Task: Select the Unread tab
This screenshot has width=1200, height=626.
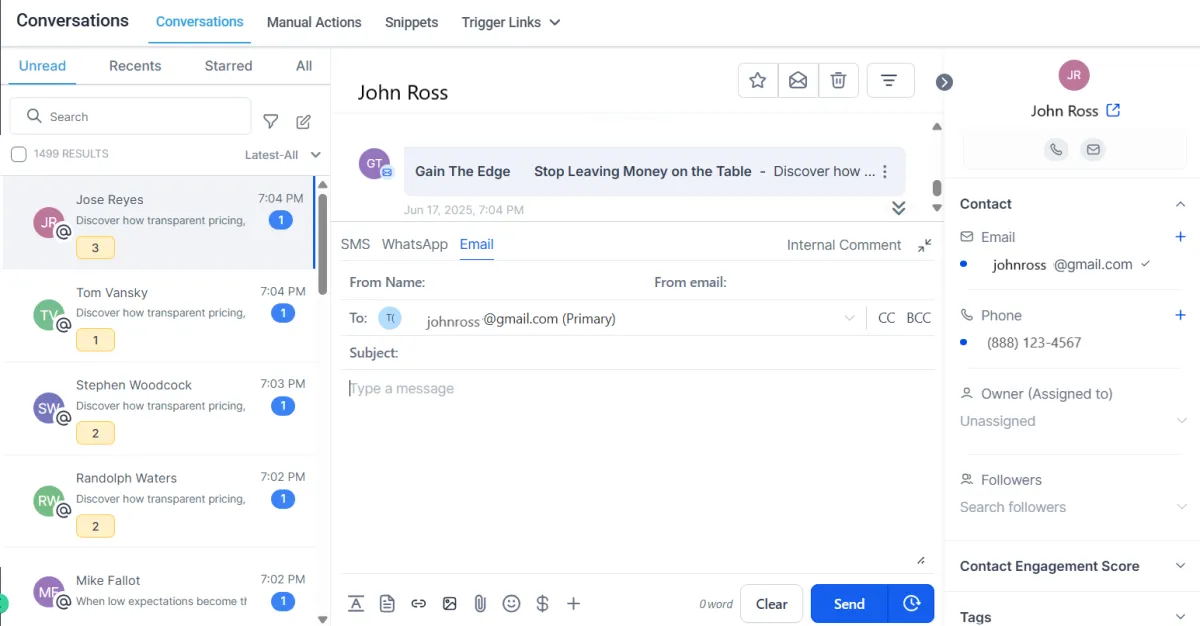Action: pos(42,66)
